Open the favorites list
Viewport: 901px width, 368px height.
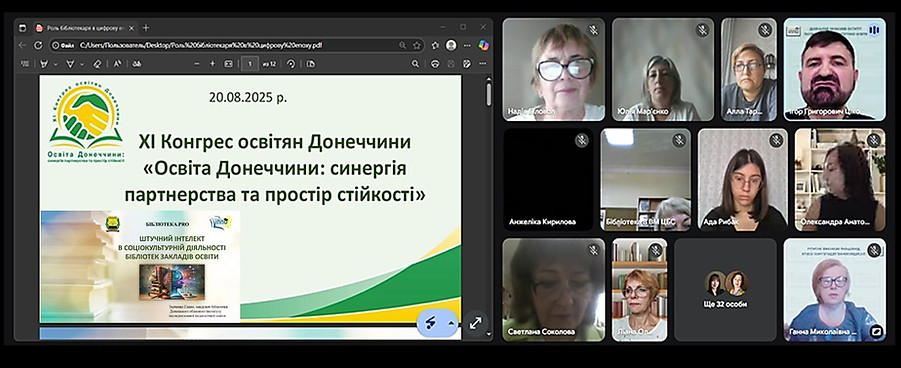click(436, 45)
